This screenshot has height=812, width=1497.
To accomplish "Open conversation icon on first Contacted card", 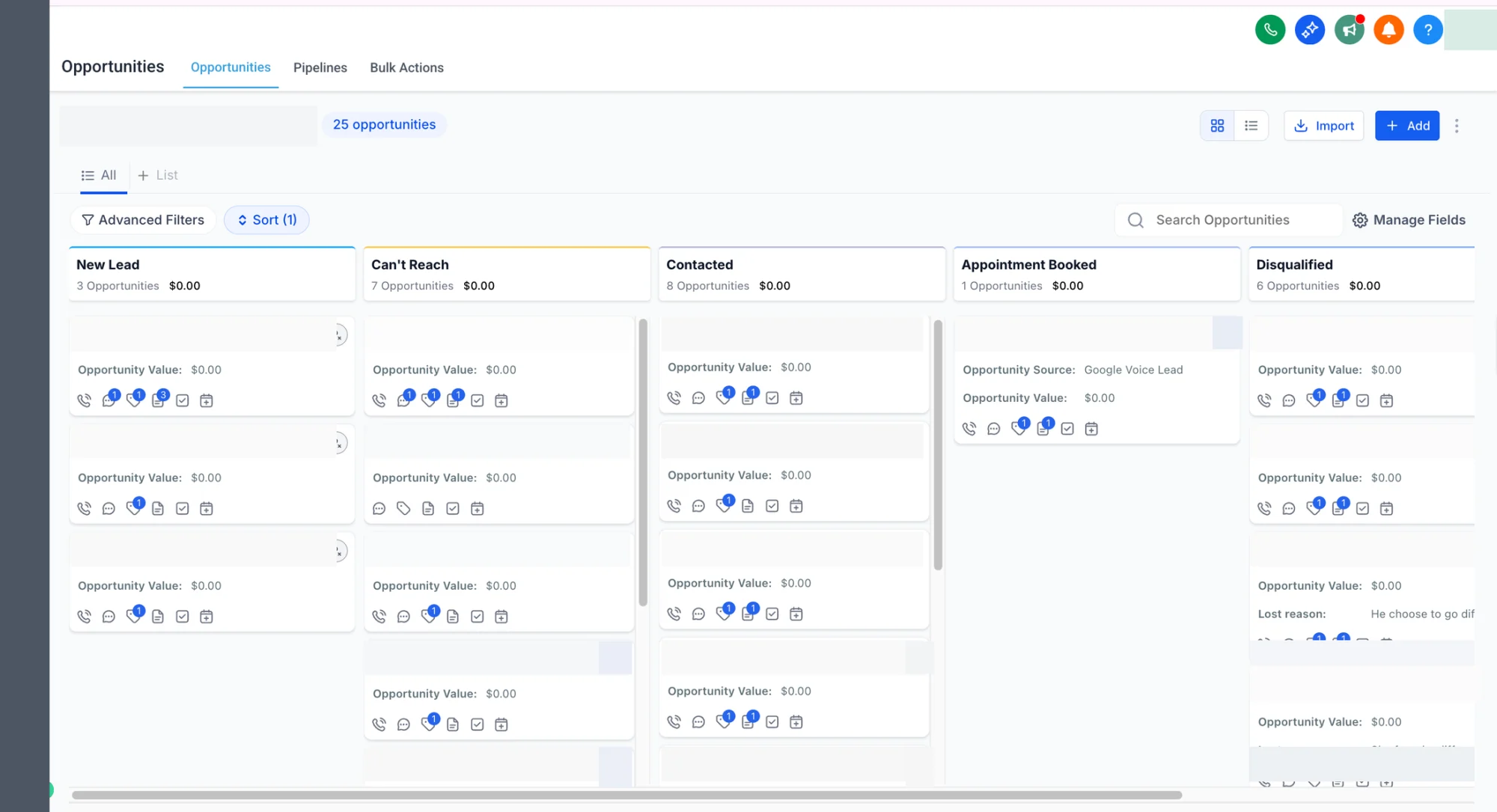I will coord(698,398).
